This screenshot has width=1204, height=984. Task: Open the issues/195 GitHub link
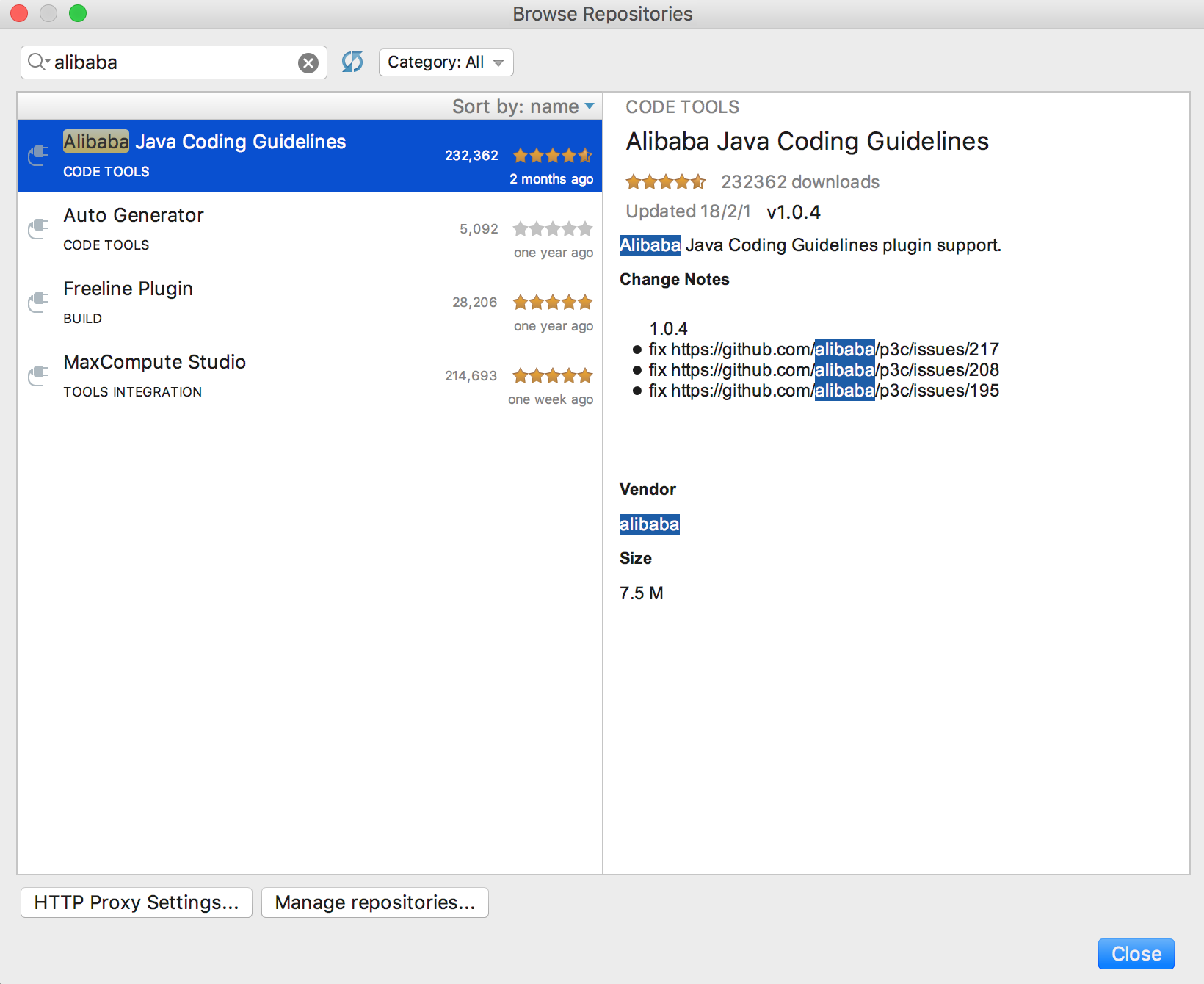tap(835, 391)
